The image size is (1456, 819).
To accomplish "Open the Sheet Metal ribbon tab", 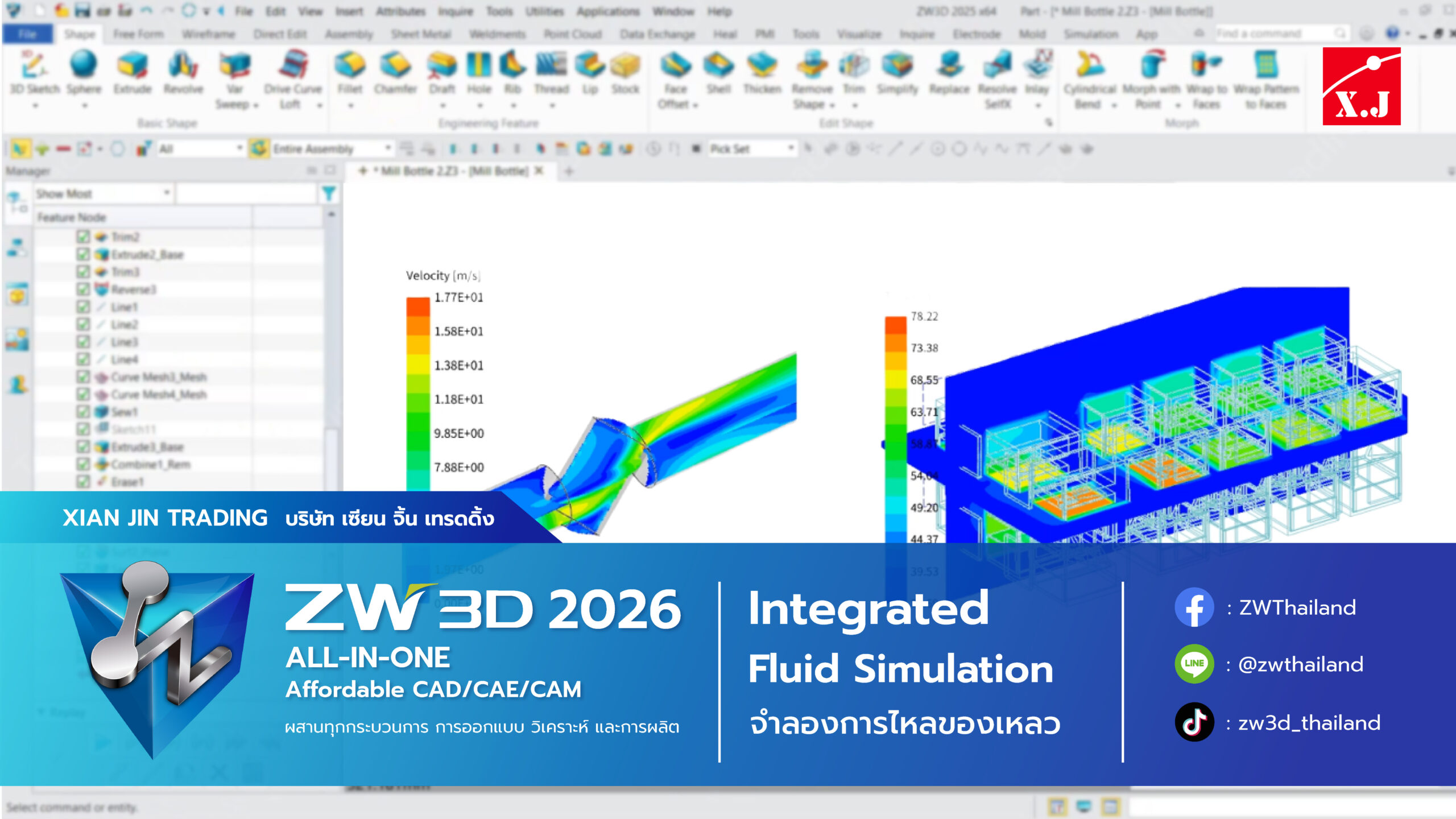I will click(421, 34).
